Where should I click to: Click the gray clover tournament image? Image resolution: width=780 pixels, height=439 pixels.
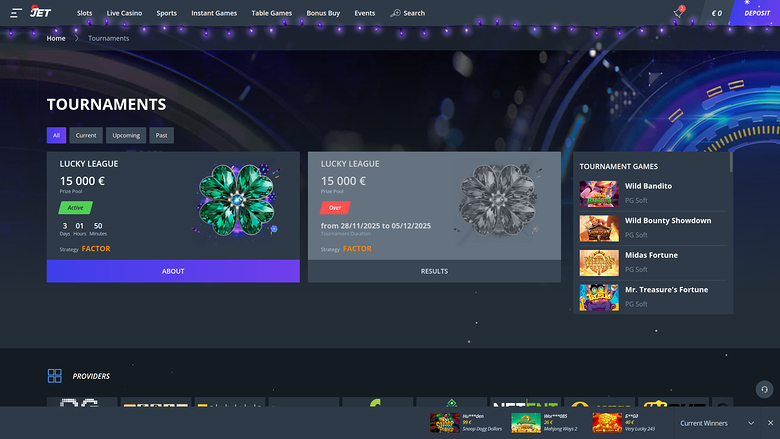point(497,200)
